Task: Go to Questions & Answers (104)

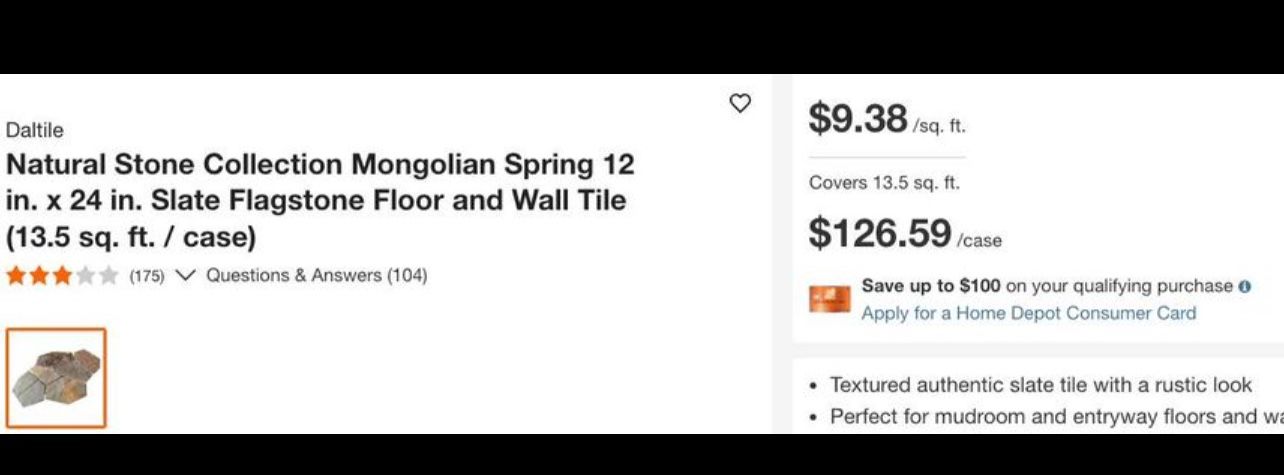Action: pyautogui.click(x=316, y=275)
